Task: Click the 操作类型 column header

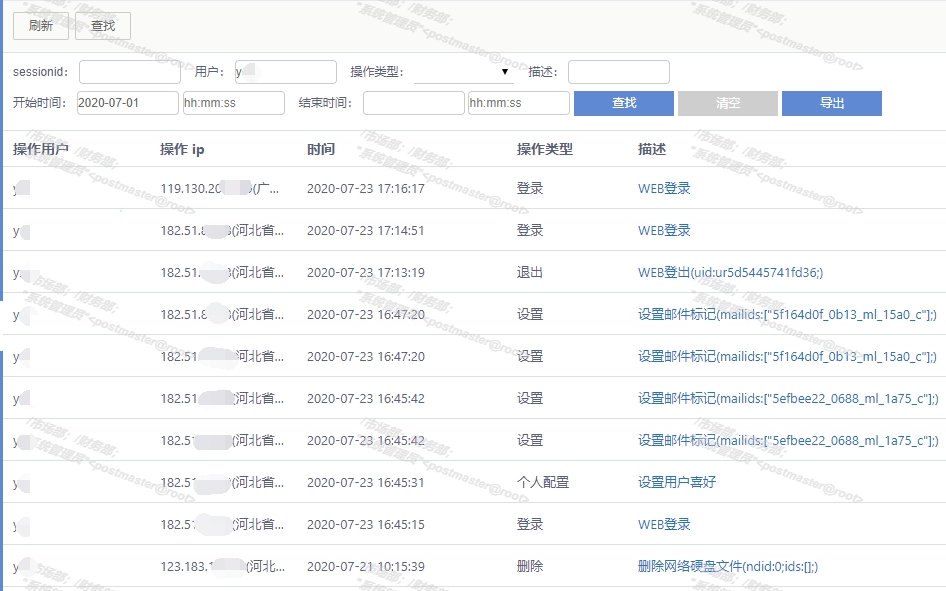Action: (545, 149)
